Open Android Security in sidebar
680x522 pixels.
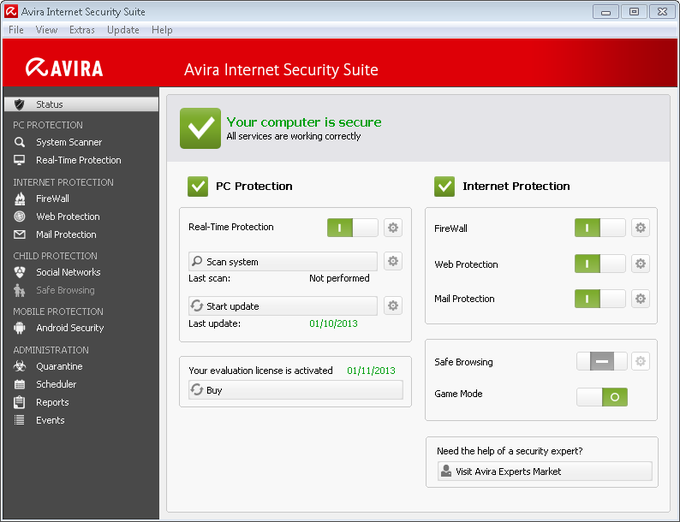coord(70,328)
